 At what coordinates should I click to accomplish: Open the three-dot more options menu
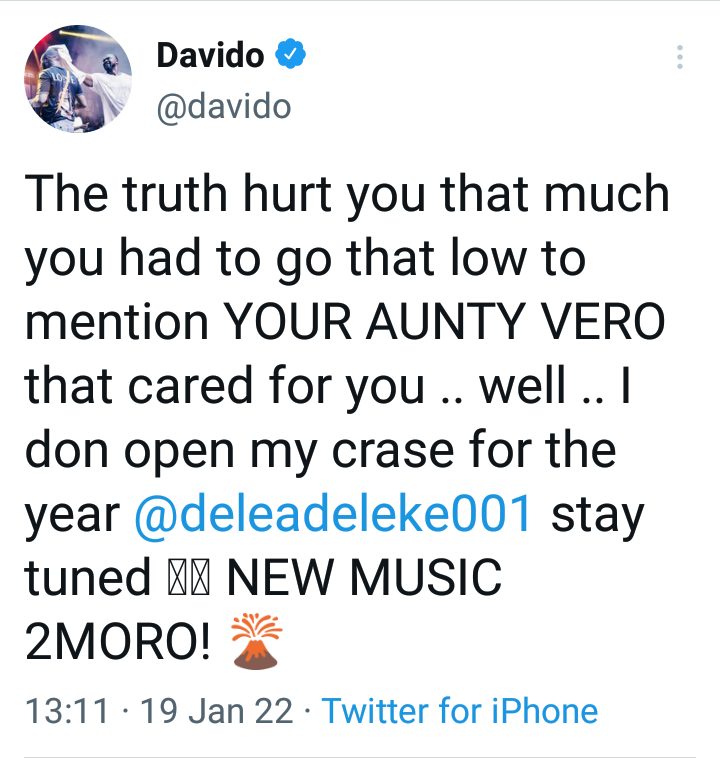(679, 57)
